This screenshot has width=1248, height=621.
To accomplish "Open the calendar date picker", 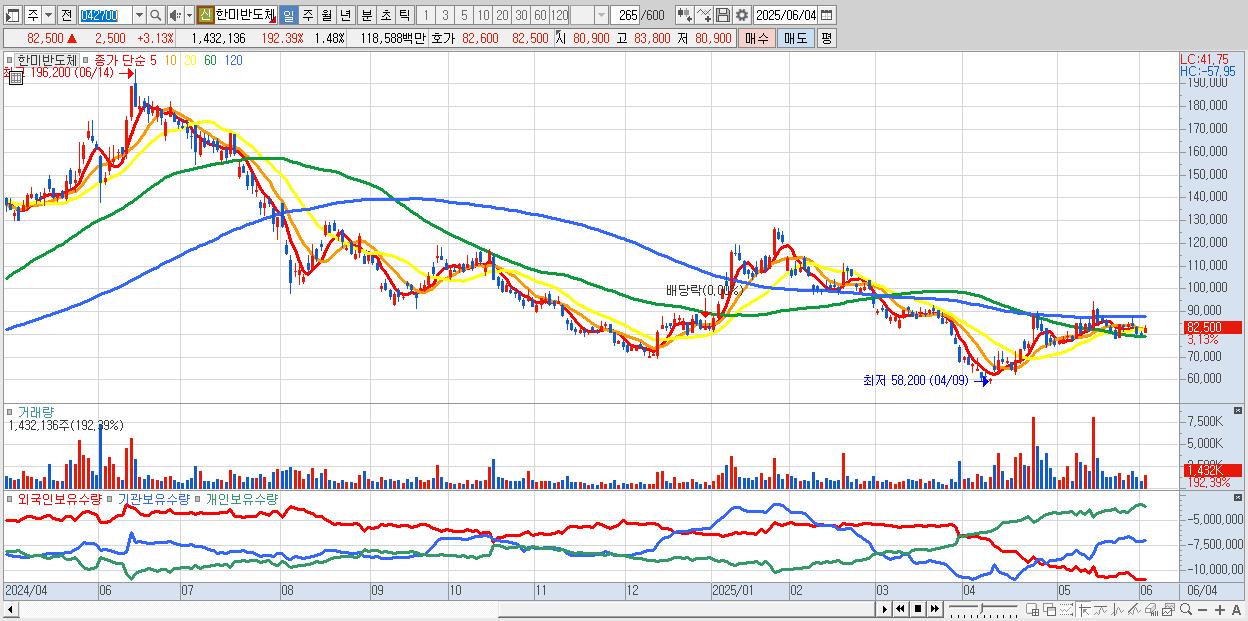I will click(827, 15).
